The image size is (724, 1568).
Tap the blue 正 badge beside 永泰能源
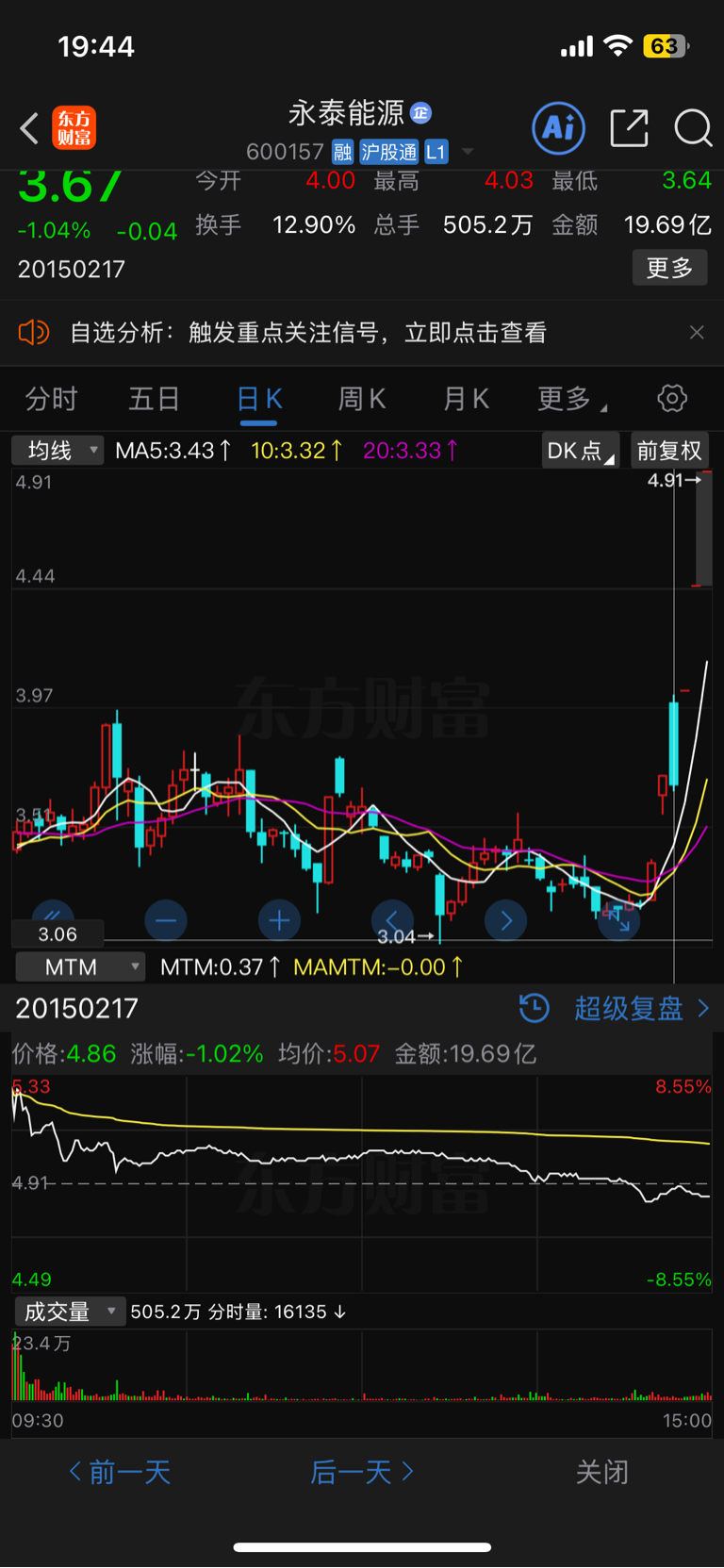pyautogui.click(x=420, y=113)
